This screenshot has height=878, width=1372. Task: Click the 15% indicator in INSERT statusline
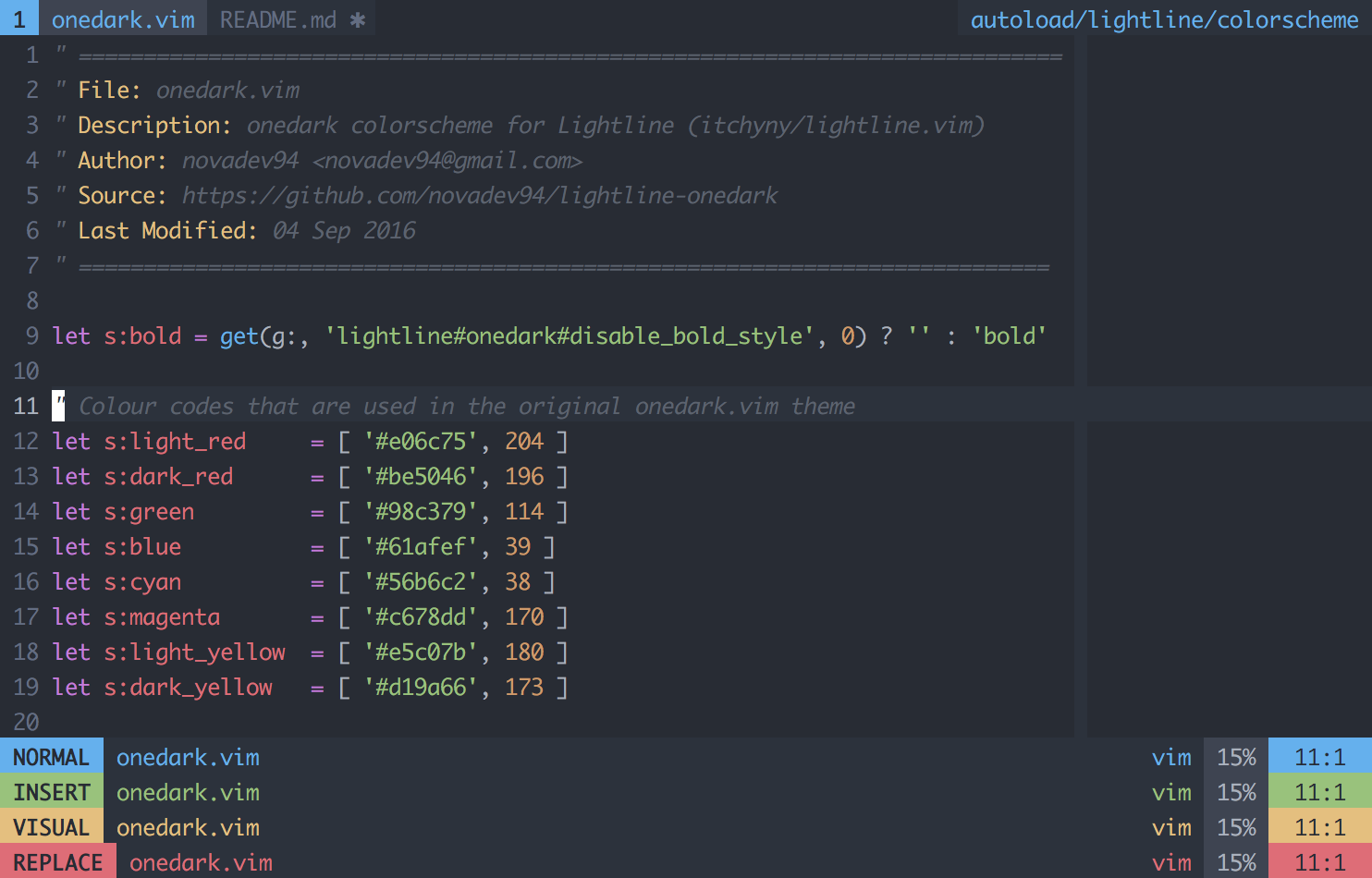coord(1236,792)
